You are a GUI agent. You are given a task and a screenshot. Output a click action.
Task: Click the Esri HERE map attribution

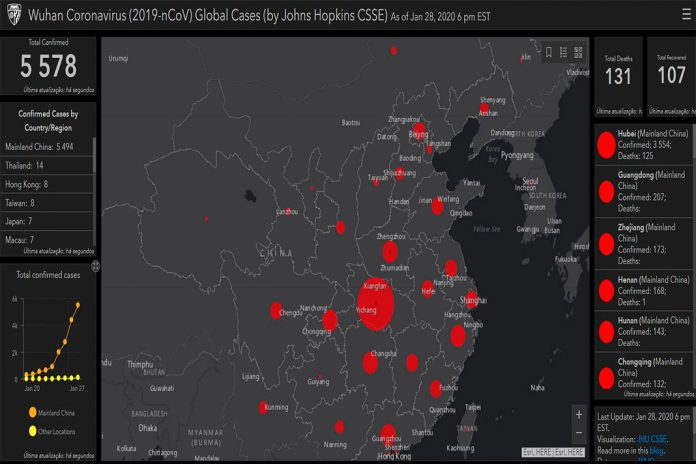coord(553,452)
